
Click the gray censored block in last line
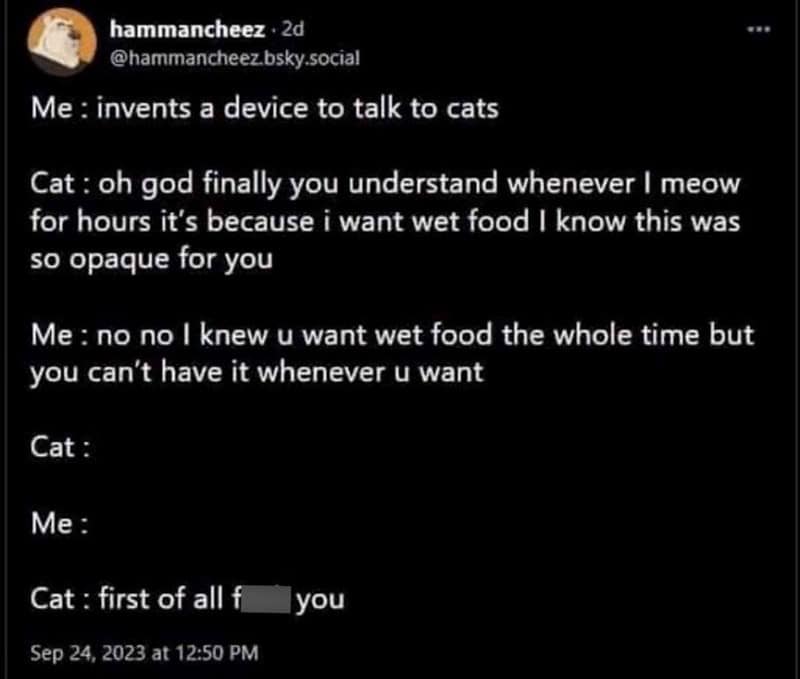pos(262,598)
